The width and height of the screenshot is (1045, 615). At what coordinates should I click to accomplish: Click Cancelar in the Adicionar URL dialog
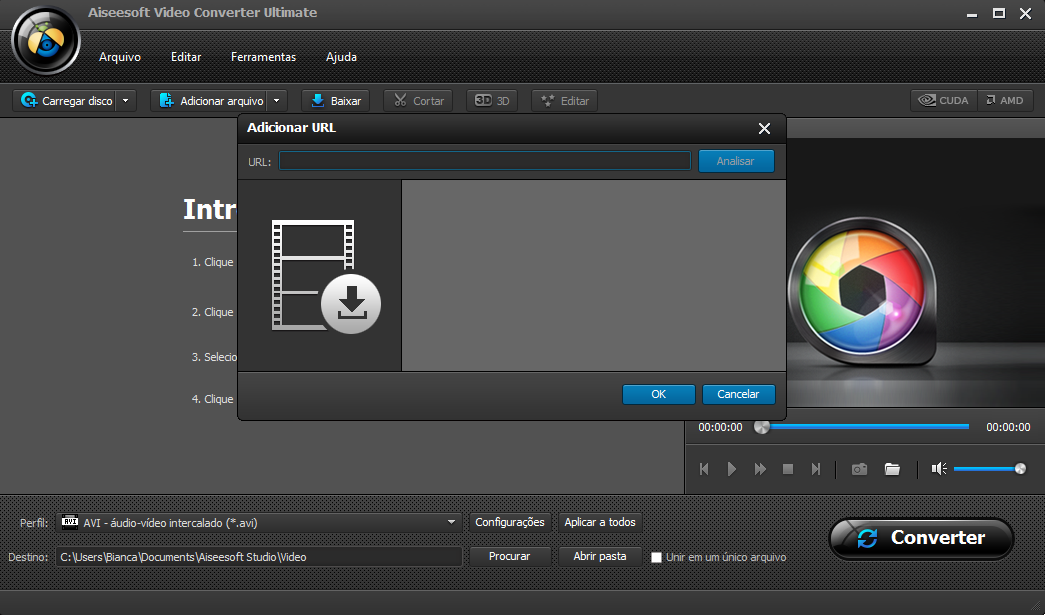pos(738,394)
